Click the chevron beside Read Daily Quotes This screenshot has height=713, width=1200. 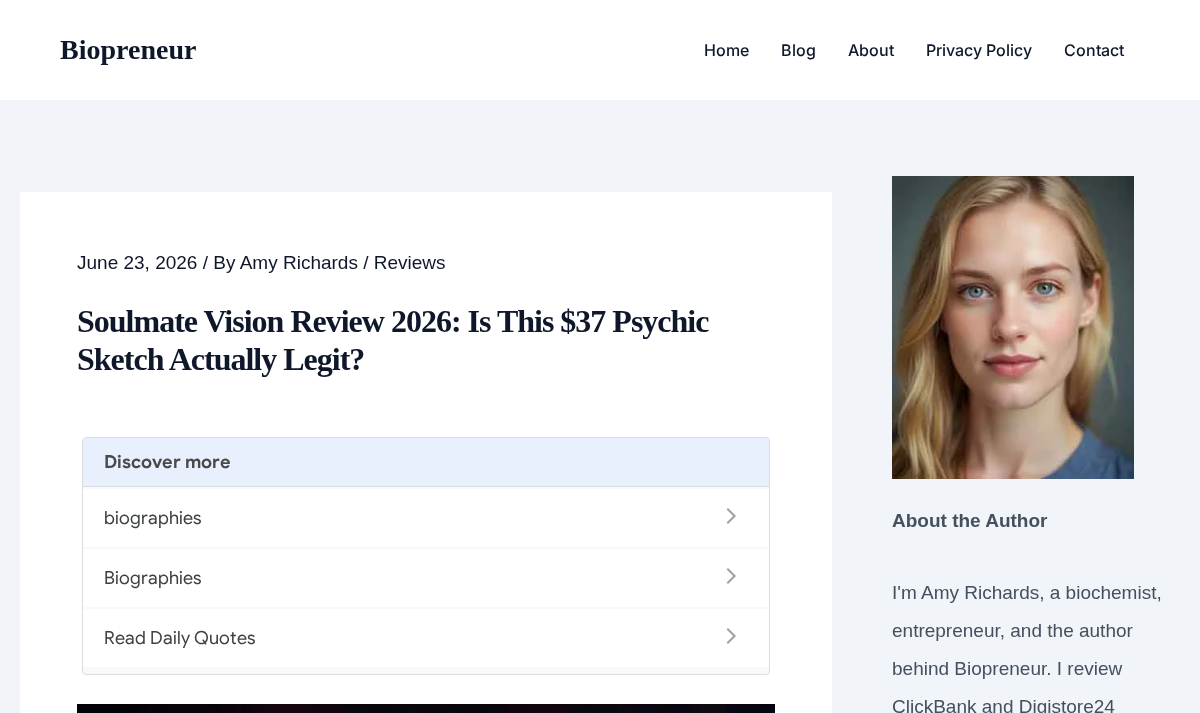click(x=731, y=636)
